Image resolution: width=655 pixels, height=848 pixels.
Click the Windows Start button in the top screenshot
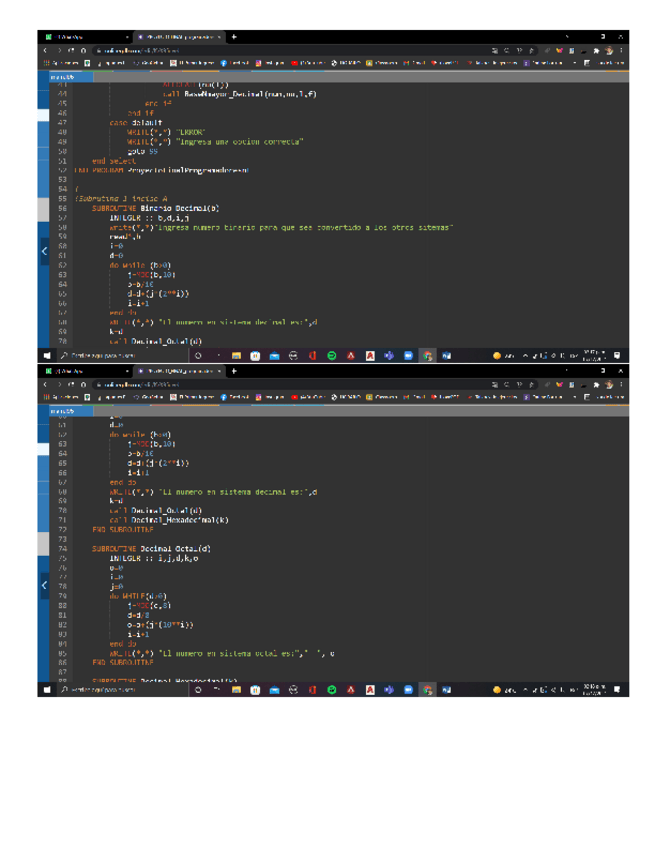pyautogui.click(x=47, y=354)
